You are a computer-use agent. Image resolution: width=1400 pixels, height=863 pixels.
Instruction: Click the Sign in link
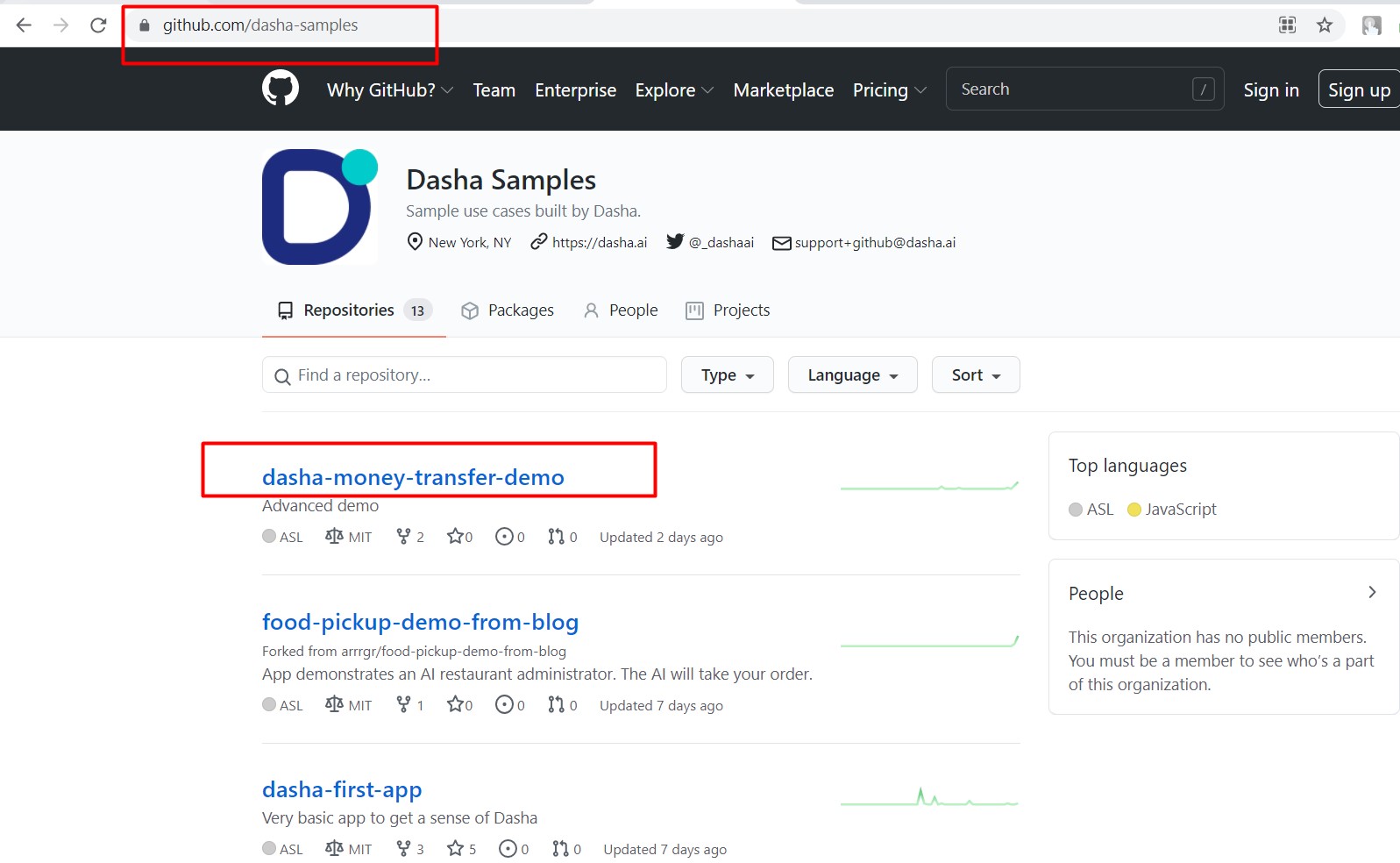(1271, 90)
